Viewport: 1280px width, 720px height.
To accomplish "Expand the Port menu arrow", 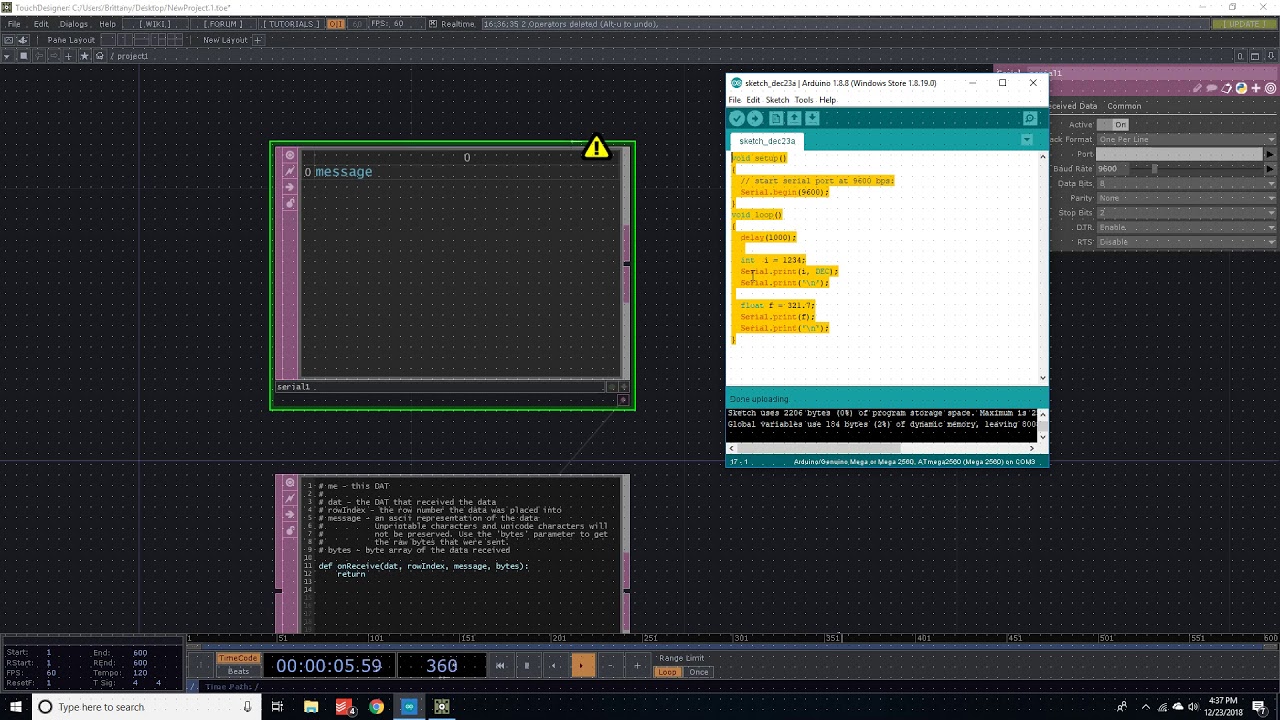I will [x=1270, y=154].
